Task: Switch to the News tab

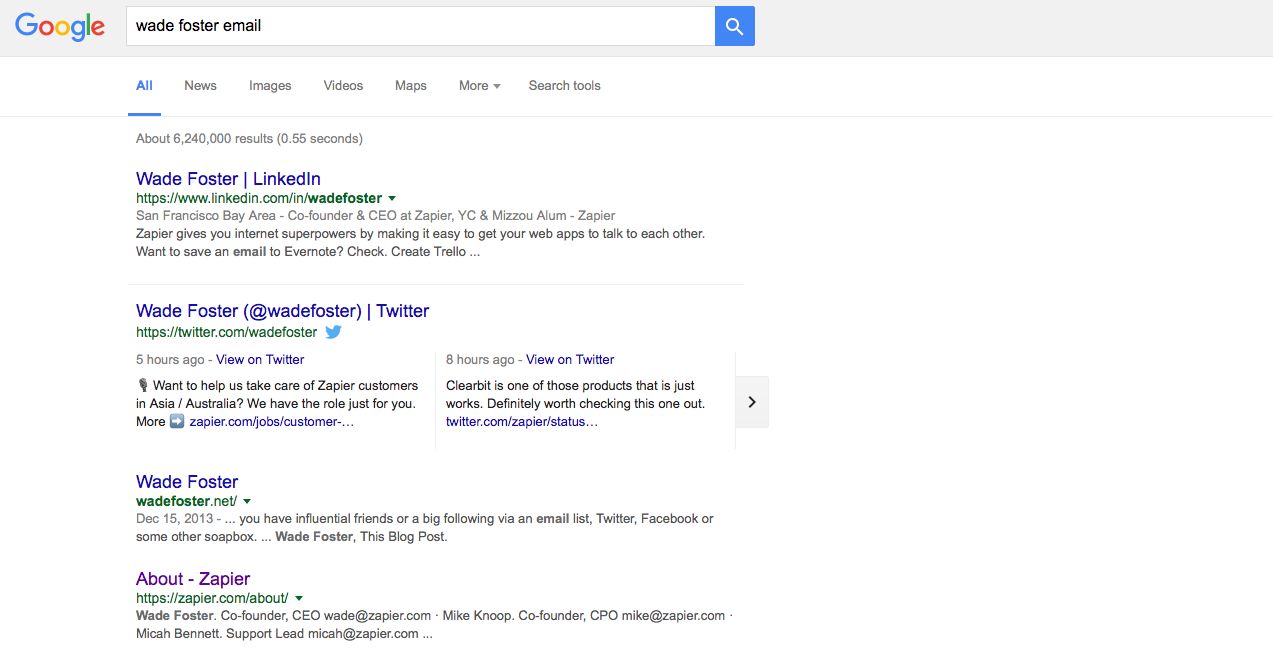Action: [200, 86]
